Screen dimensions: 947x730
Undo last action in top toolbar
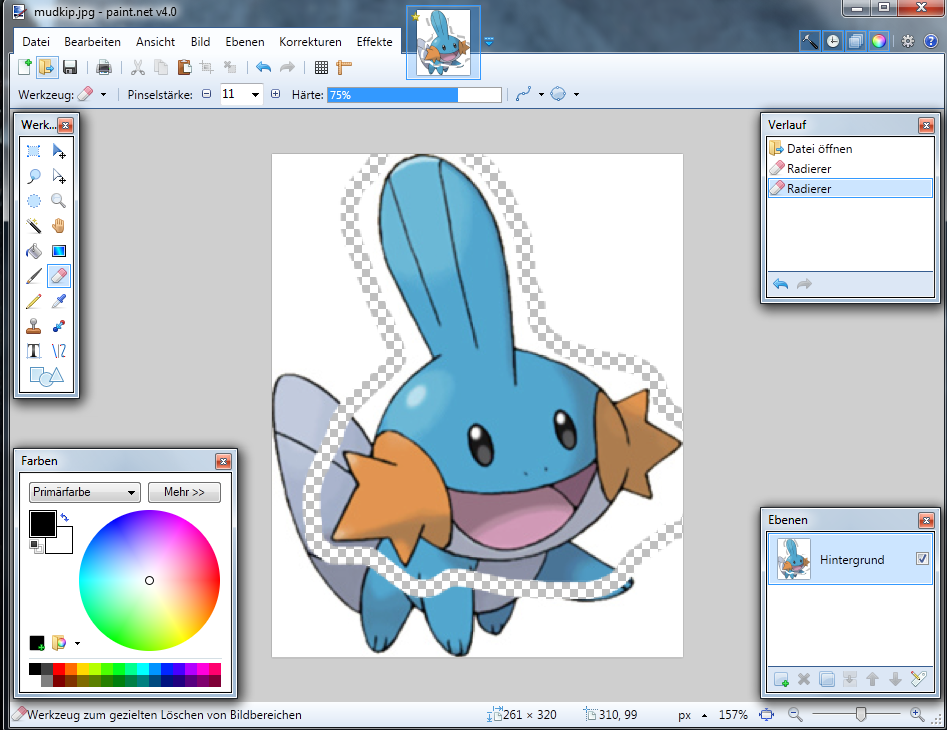click(263, 67)
